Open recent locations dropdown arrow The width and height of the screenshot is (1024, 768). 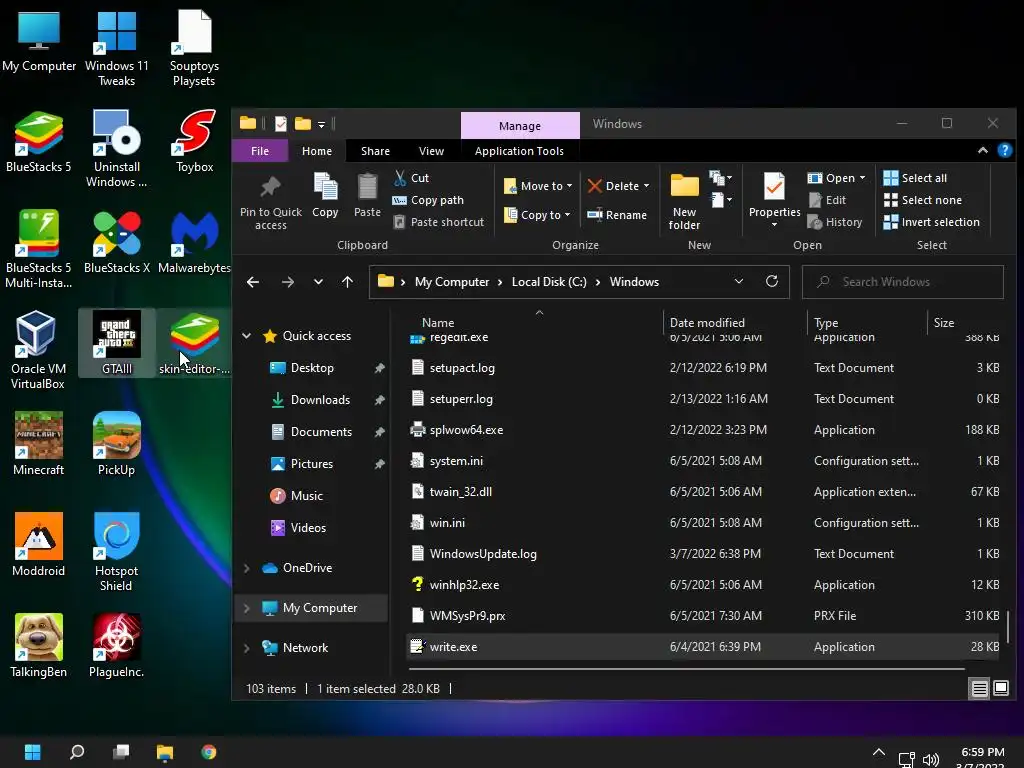click(x=318, y=282)
